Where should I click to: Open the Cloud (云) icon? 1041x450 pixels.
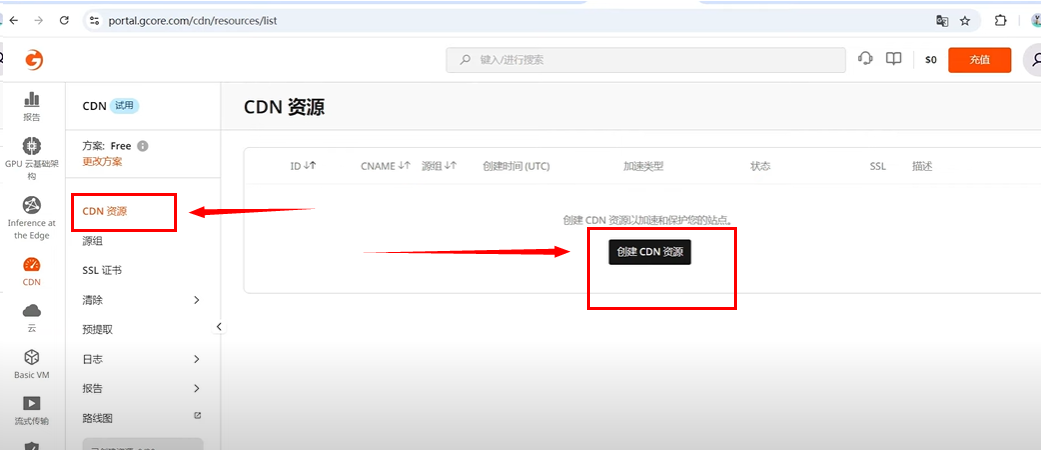click(x=31, y=311)
